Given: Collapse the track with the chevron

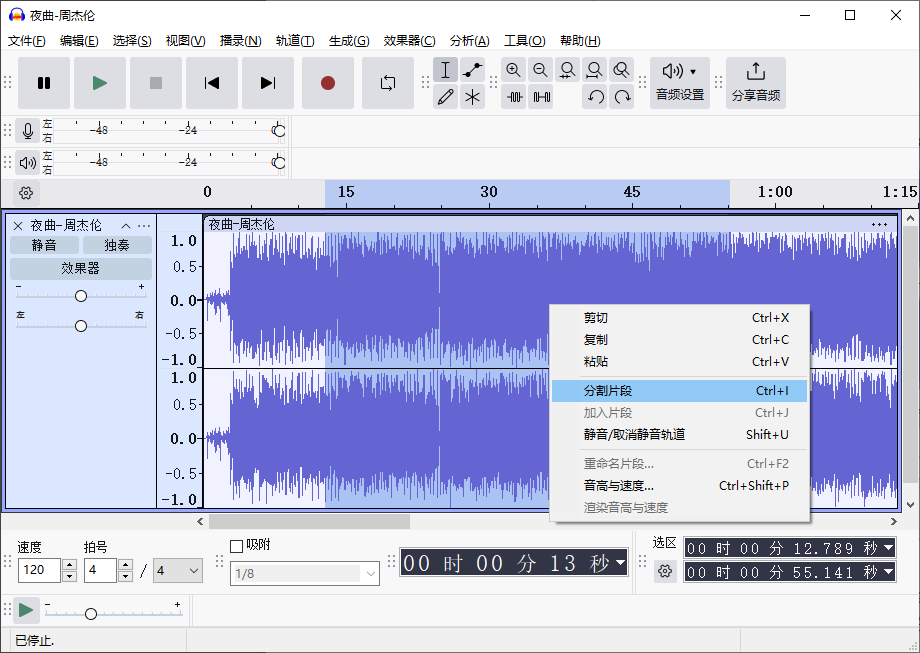Looking at the screenshot, I should pyautogui.click(x=125, y=225).
